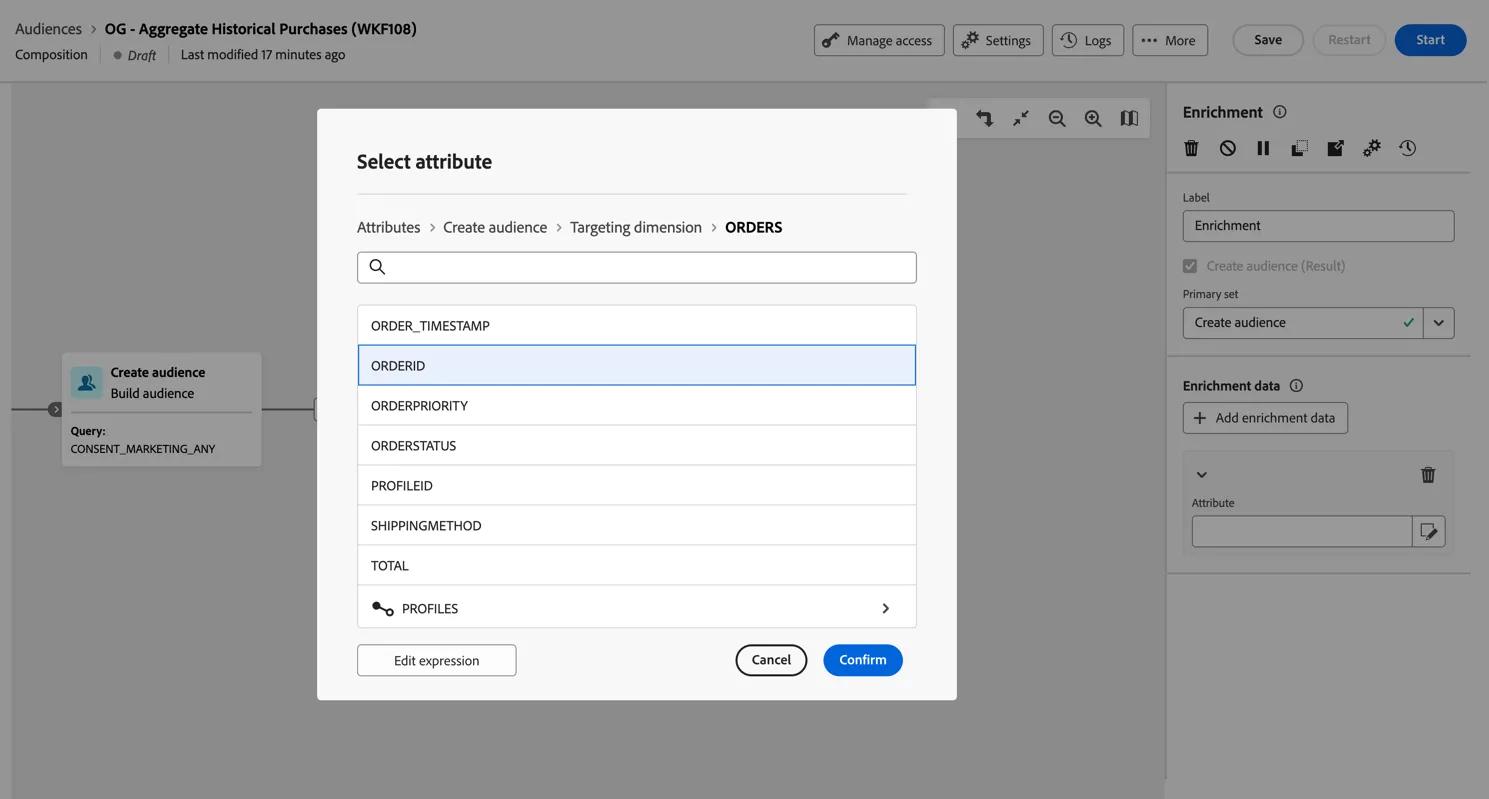The height and width of the screenshot is (799, 1489).
Task: Open the clock history icon in Enrichment toolbar
Action: tap(1407, 148)
